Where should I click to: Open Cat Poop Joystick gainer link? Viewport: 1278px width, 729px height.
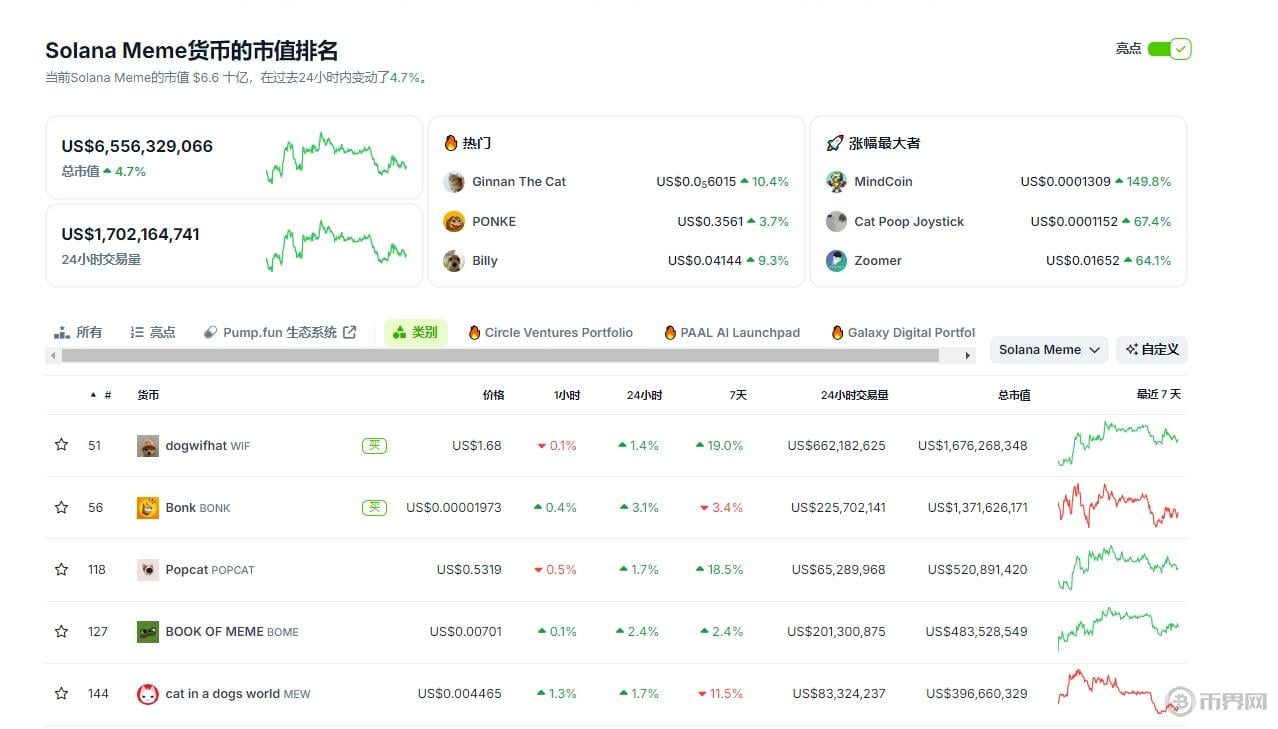tap(909, 221)
